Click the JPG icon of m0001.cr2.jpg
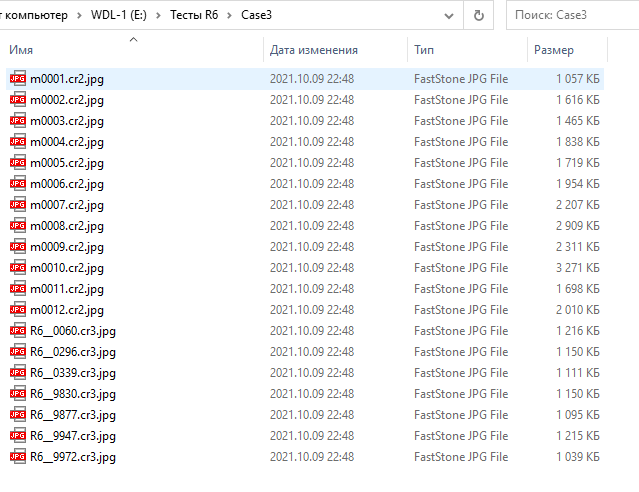The height and width of the screenshot is (492, 639). [17, 78]
